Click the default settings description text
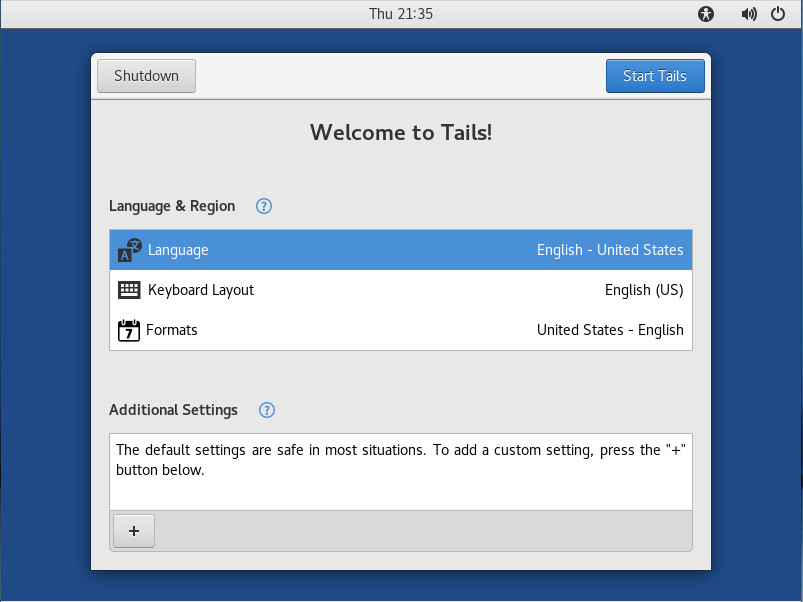Viewport: 803px width, 602px height. point(400,460)
